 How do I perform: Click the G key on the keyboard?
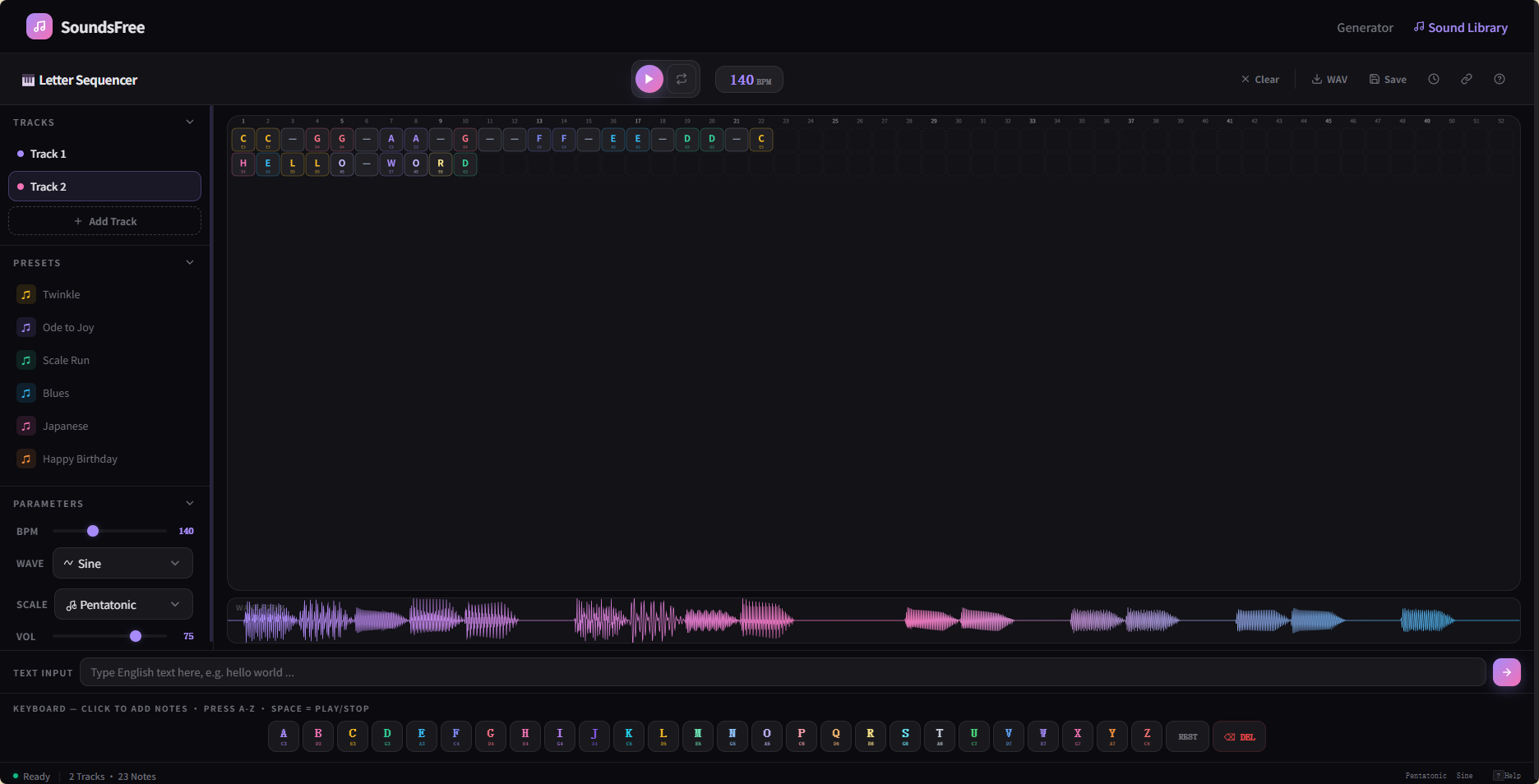(491, 736)
